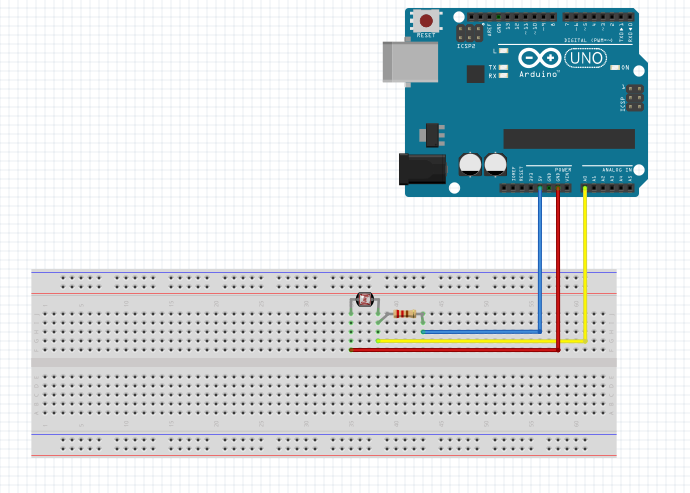The image size is (690, 493).
Task: Click the A1 analog input pin
Action: tap(594, 188)
